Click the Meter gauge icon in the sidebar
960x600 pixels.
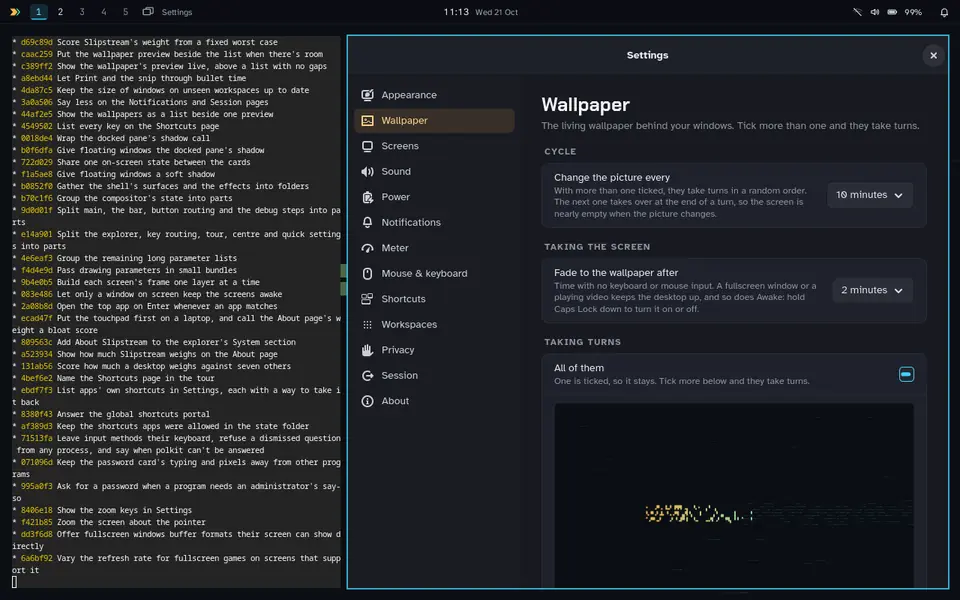pyautogui.click(x=367, y=248)
